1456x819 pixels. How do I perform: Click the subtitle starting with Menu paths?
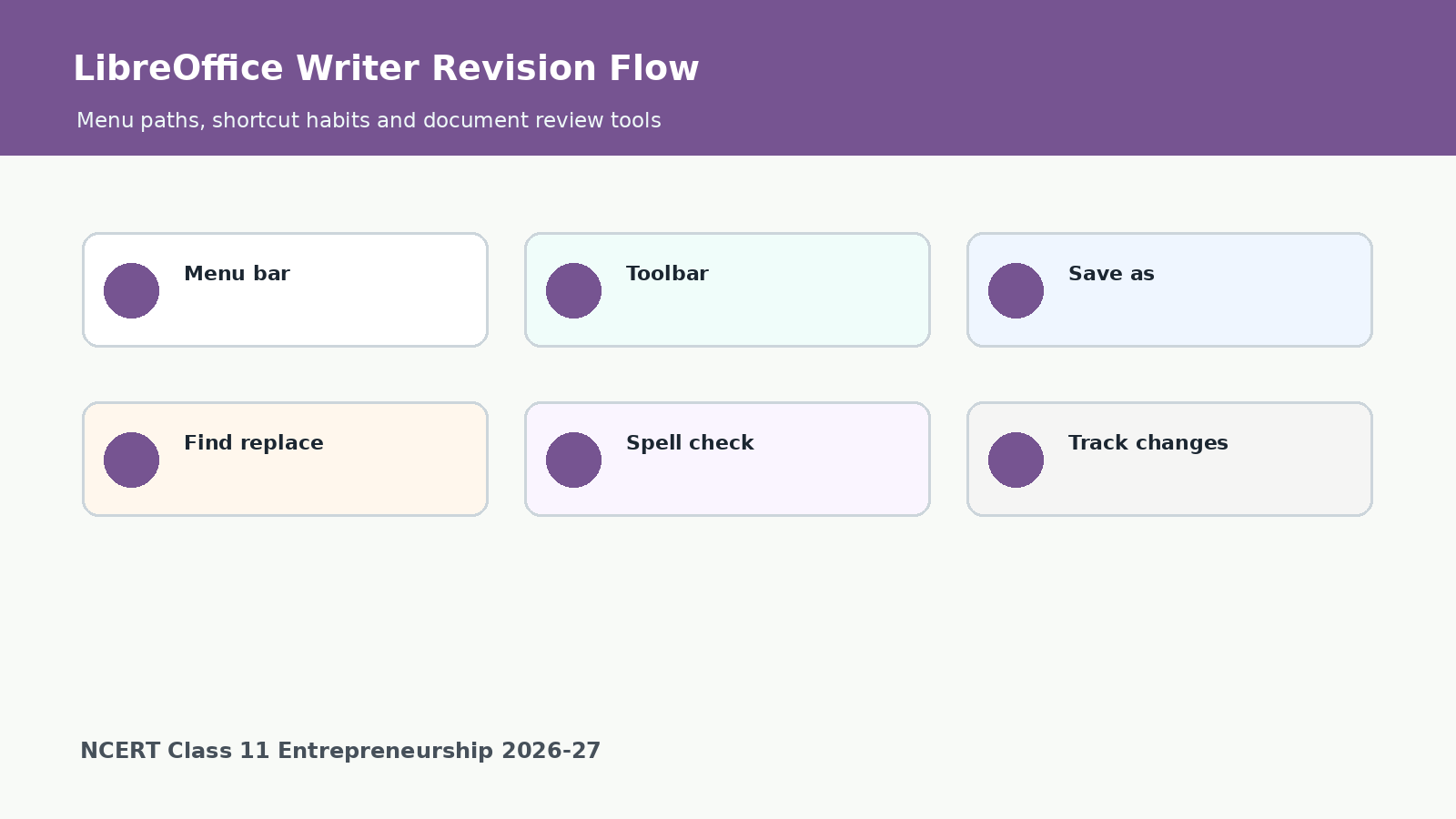[369, 121]
